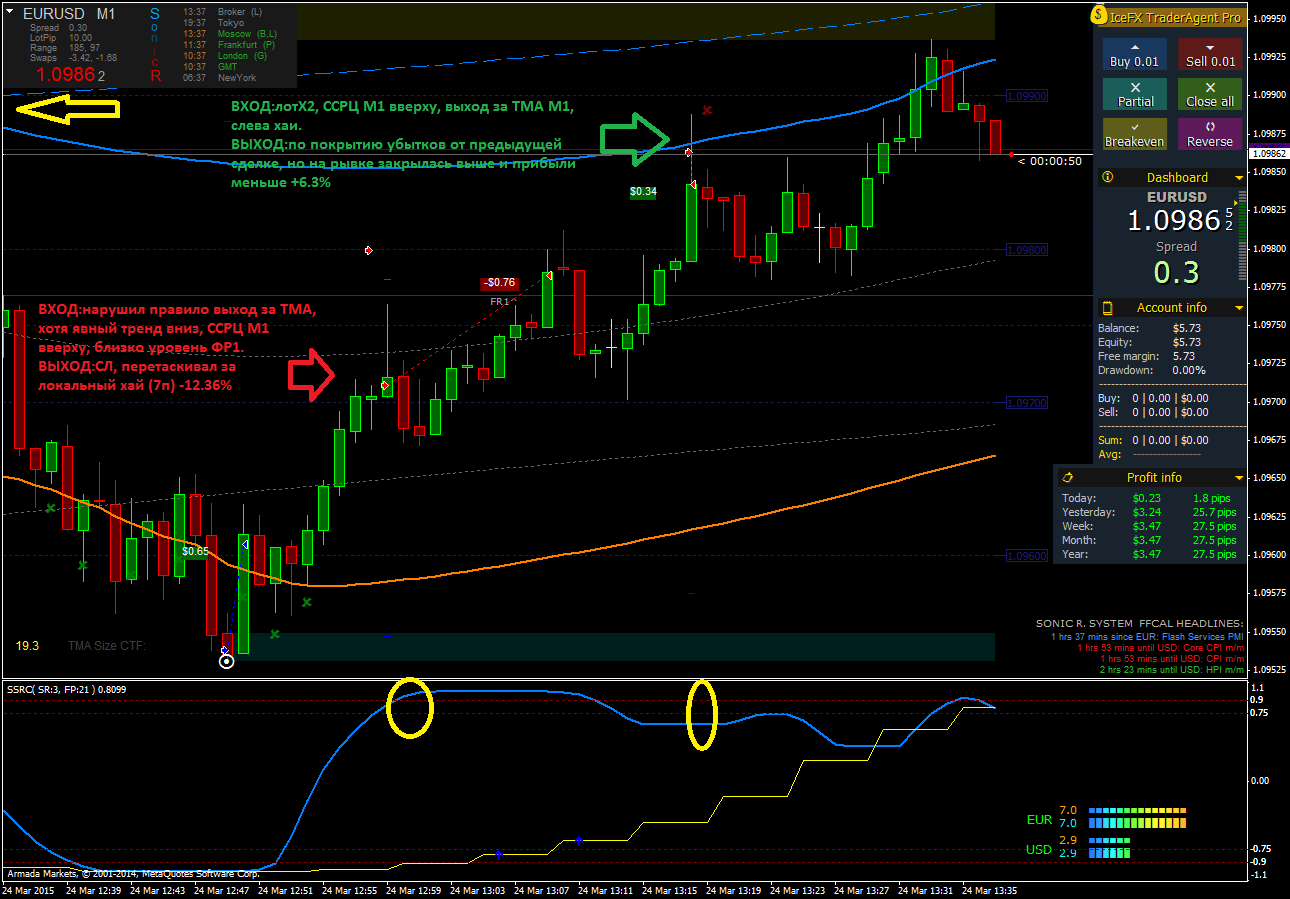Select the $0.34 trade profit label
Image resolution: width=1290 pixels, height=899 pixels.
[x=643, y=191]
